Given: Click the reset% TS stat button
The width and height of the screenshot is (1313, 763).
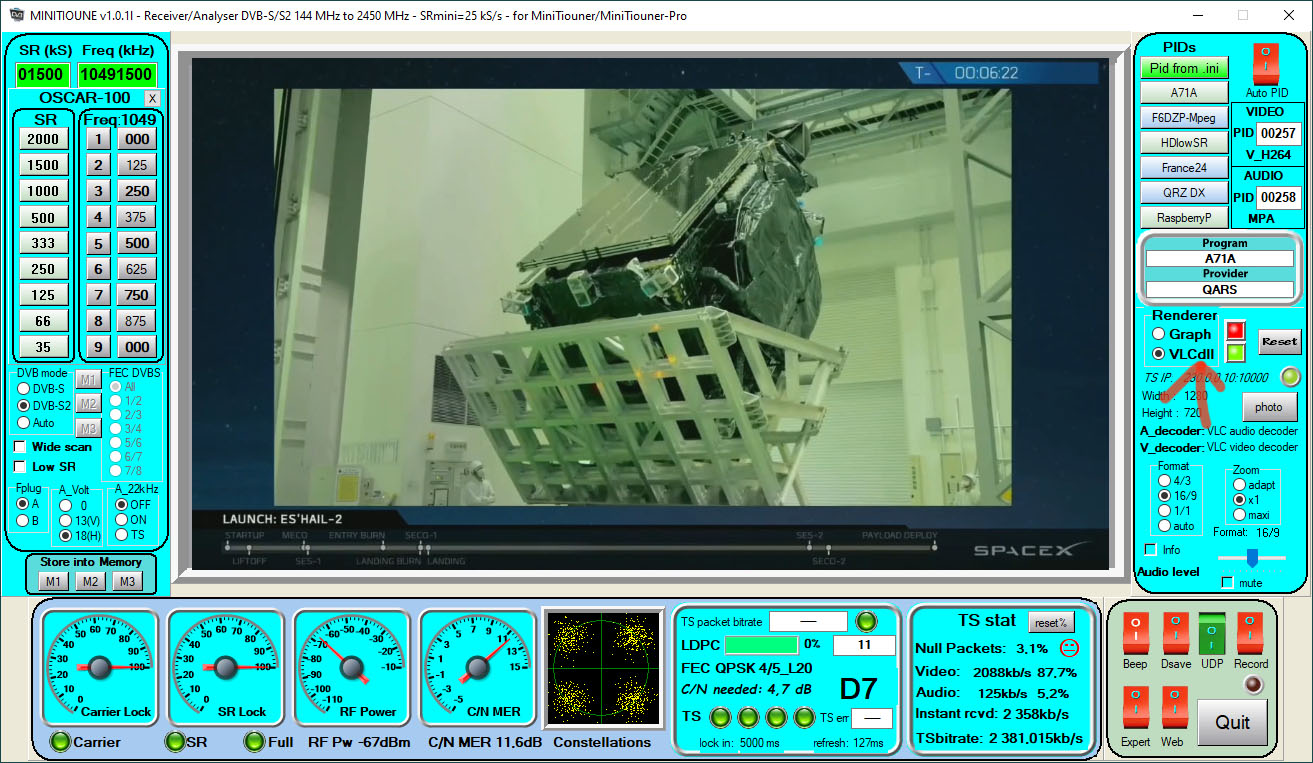Looking at the screenshot, I should click(x=1051, y=622).
